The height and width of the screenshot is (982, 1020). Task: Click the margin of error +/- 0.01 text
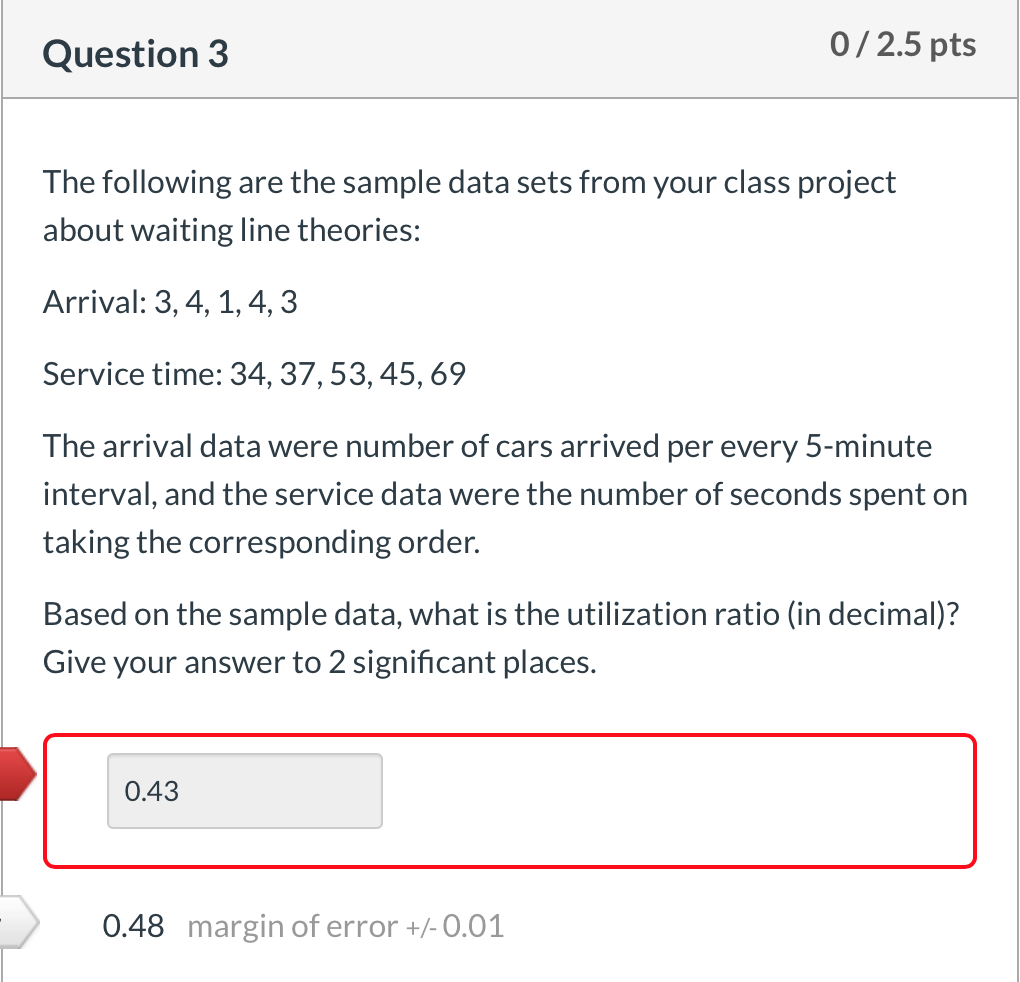[x=345, y=925]
